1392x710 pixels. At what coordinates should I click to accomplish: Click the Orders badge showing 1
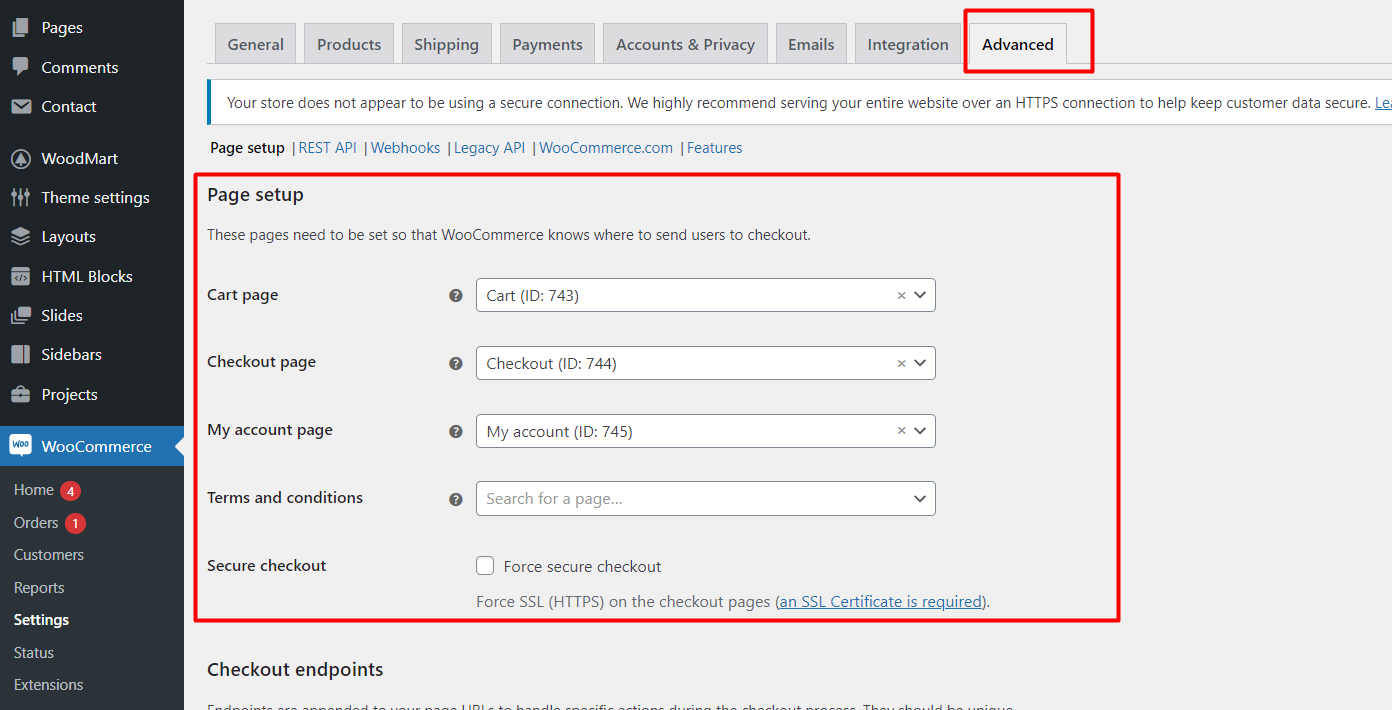75,523
